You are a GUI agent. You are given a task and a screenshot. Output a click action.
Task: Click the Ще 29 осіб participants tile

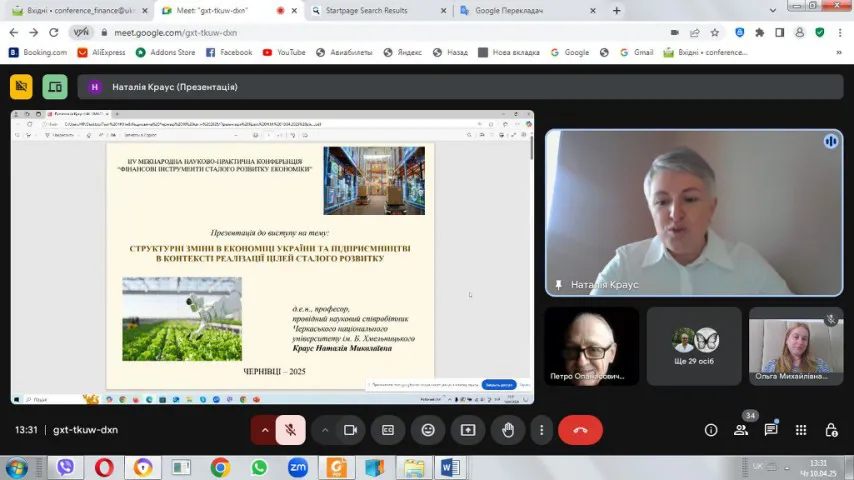[694, 346]
